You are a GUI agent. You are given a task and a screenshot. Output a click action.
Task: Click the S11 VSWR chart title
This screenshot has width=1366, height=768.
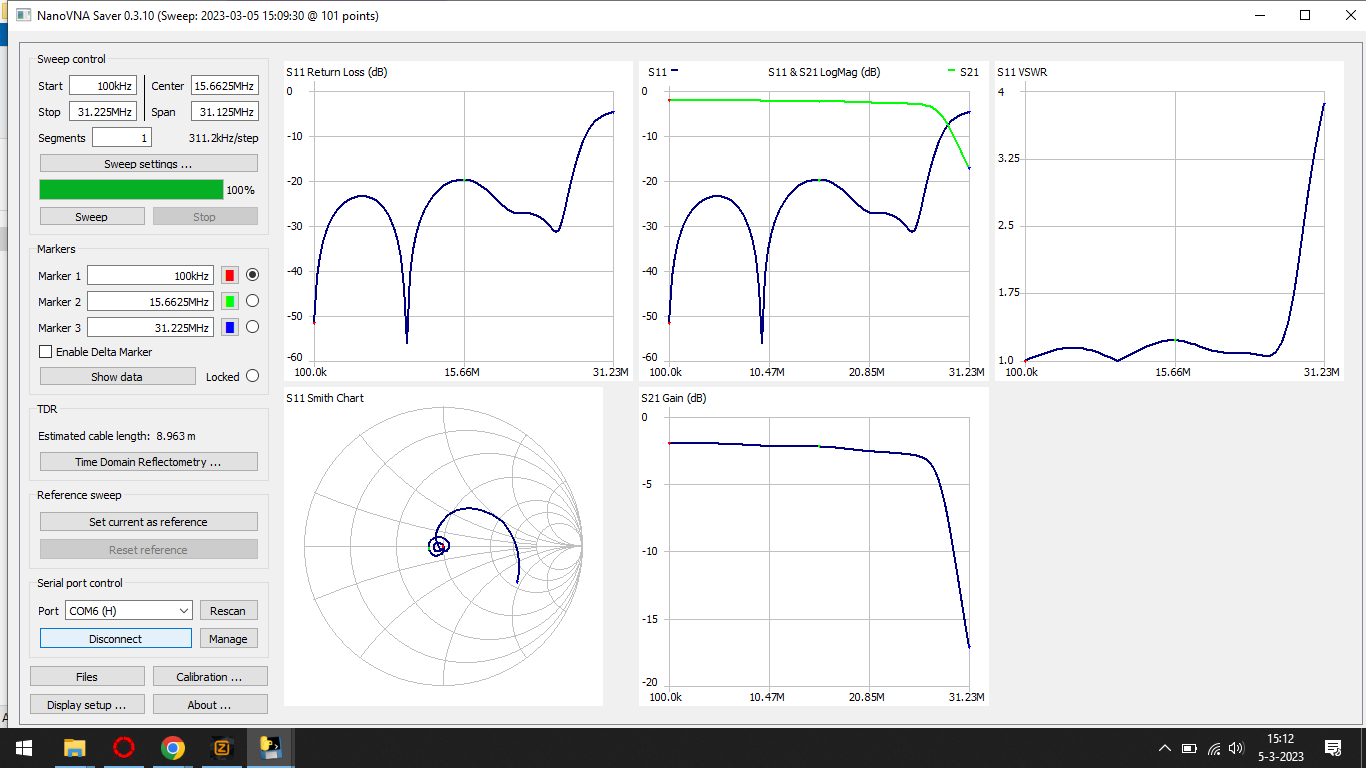point(1022,72)
